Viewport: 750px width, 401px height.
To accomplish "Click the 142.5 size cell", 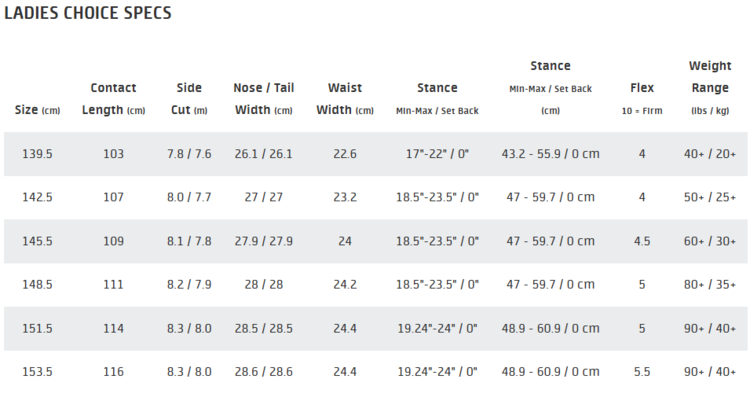I will point(38,197).
